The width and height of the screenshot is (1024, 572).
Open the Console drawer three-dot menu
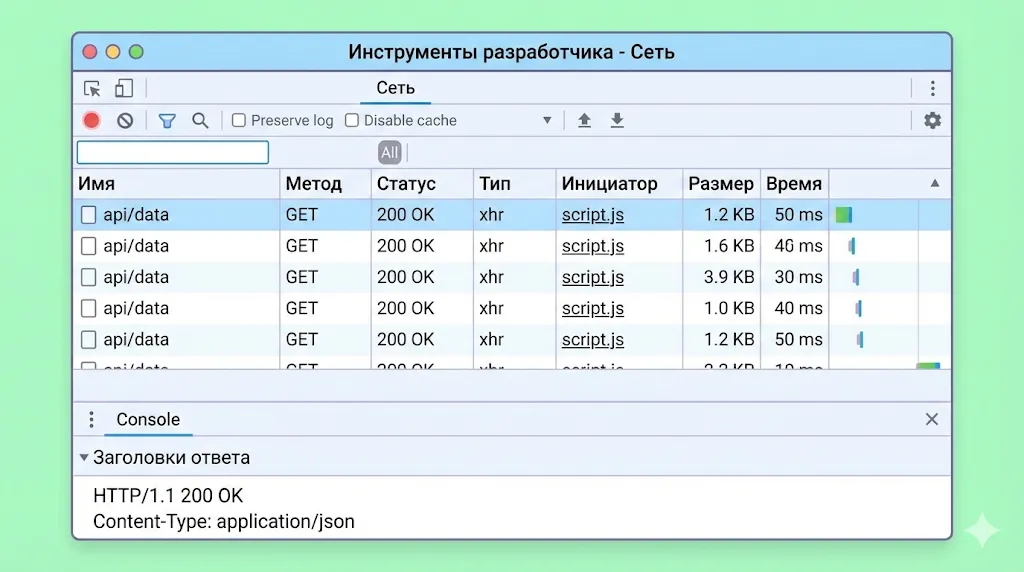click(91, 419)
